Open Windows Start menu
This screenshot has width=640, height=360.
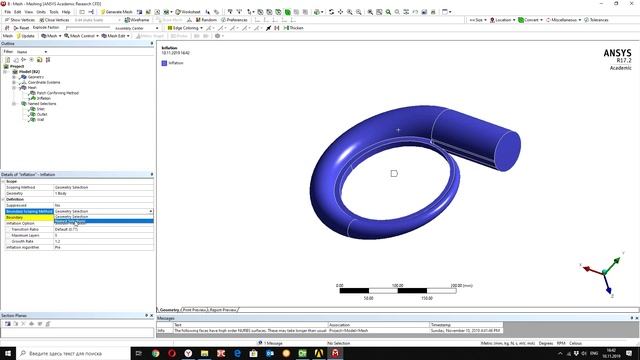pyautogui.click(x=8, y=353)
